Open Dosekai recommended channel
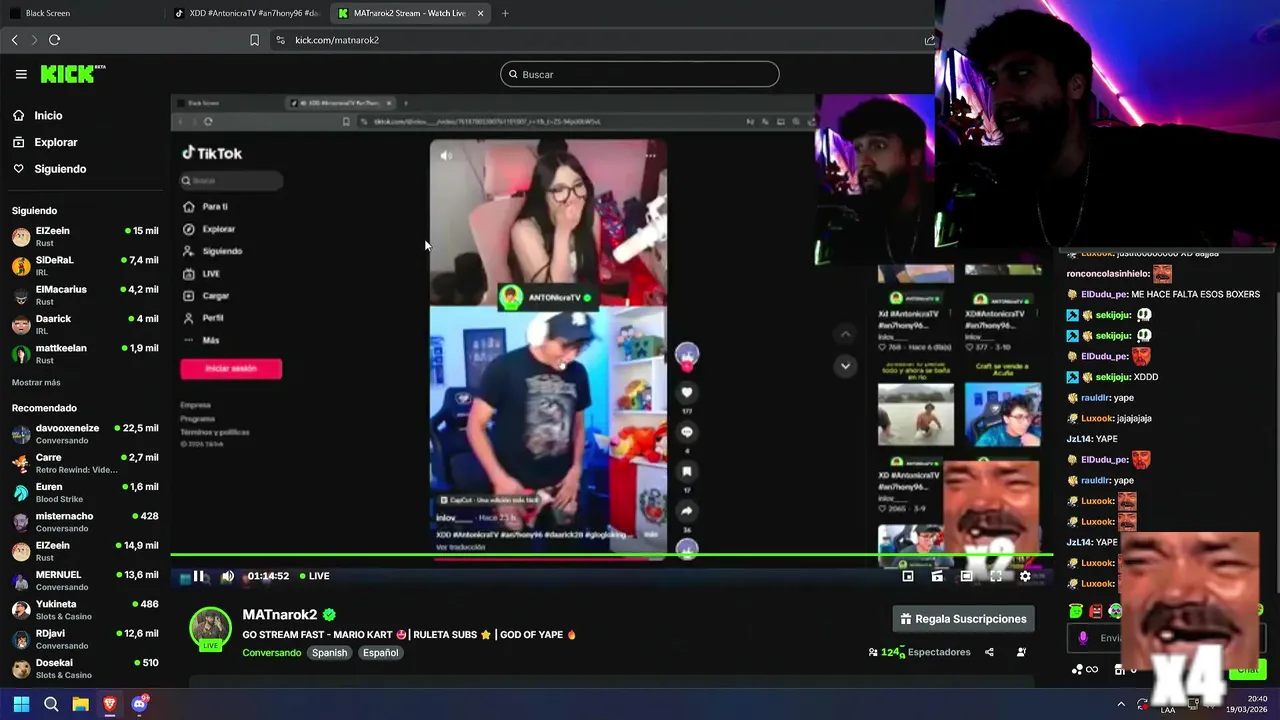Screen dimensions: 1280x720 click(x=85, y=668)
